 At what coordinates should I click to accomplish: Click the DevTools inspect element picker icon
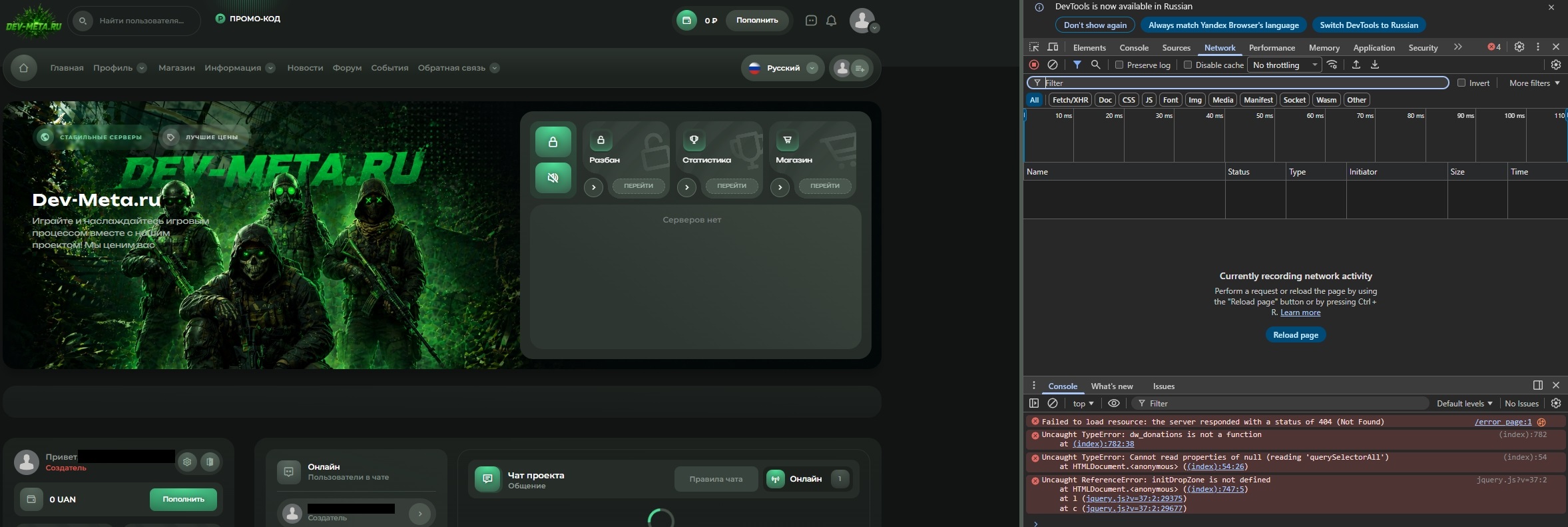1034,47
